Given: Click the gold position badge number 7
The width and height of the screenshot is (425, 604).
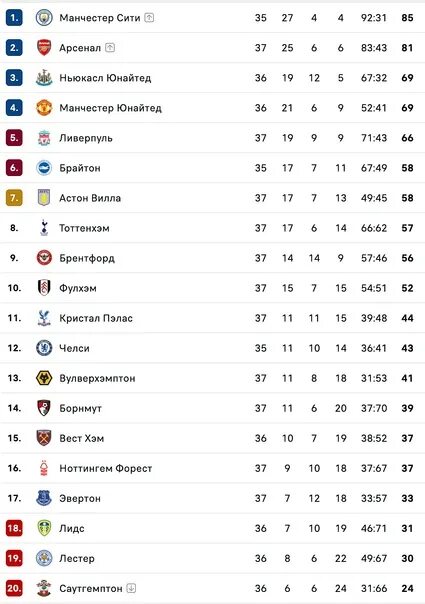Looking at the screenshot, I should (14, 198).
